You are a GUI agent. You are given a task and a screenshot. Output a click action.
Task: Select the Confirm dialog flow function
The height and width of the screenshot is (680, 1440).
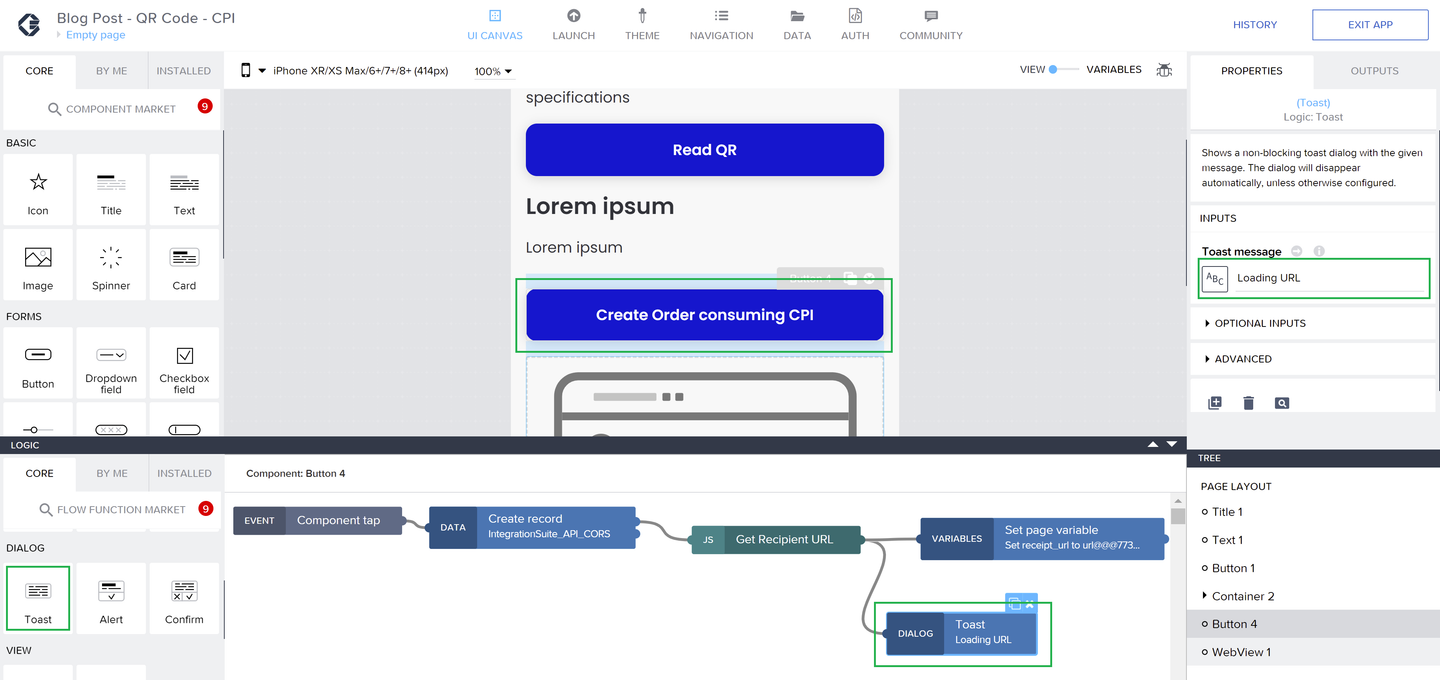click(x=184, y=598)
